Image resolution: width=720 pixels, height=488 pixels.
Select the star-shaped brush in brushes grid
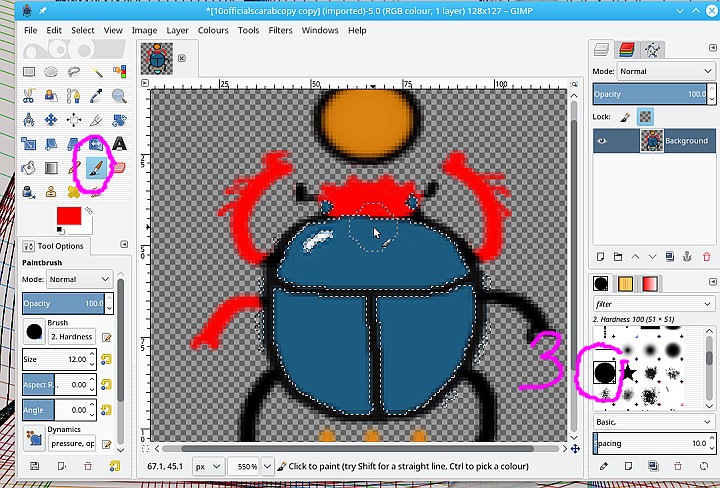pos(629,372)
